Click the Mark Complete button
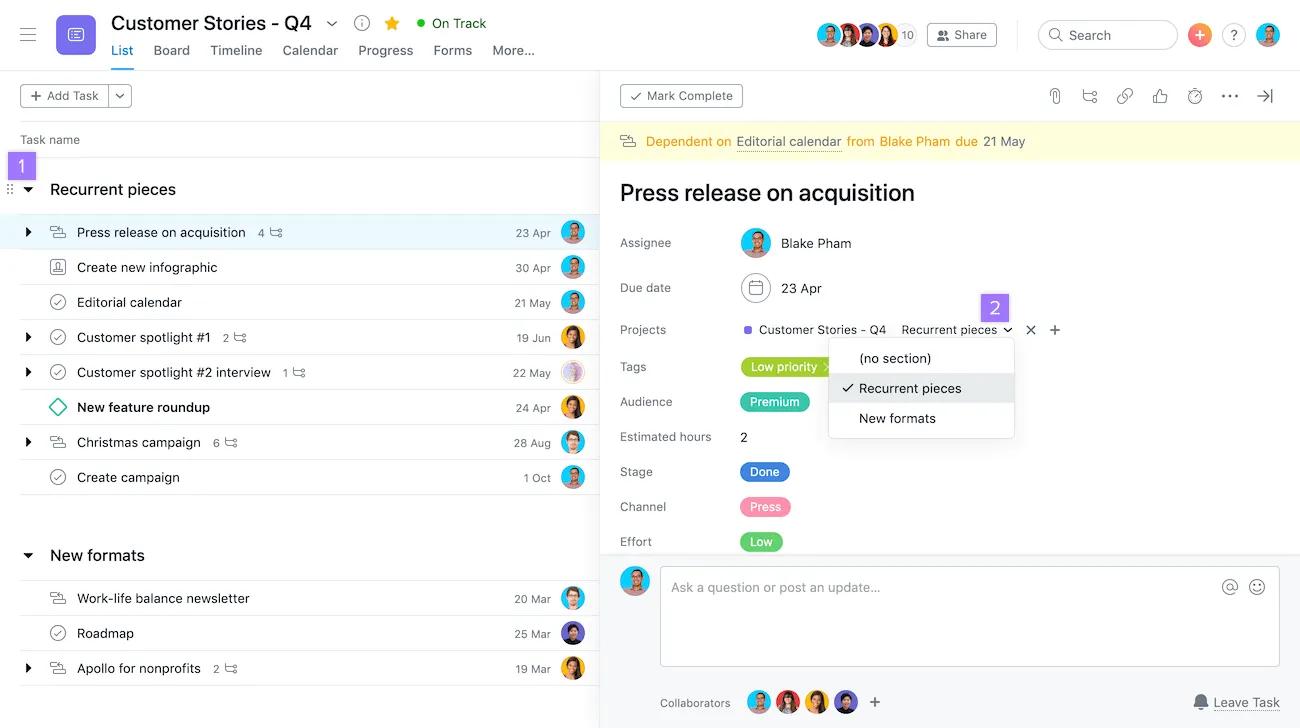 pyautogui.click(x=681, y=95)
